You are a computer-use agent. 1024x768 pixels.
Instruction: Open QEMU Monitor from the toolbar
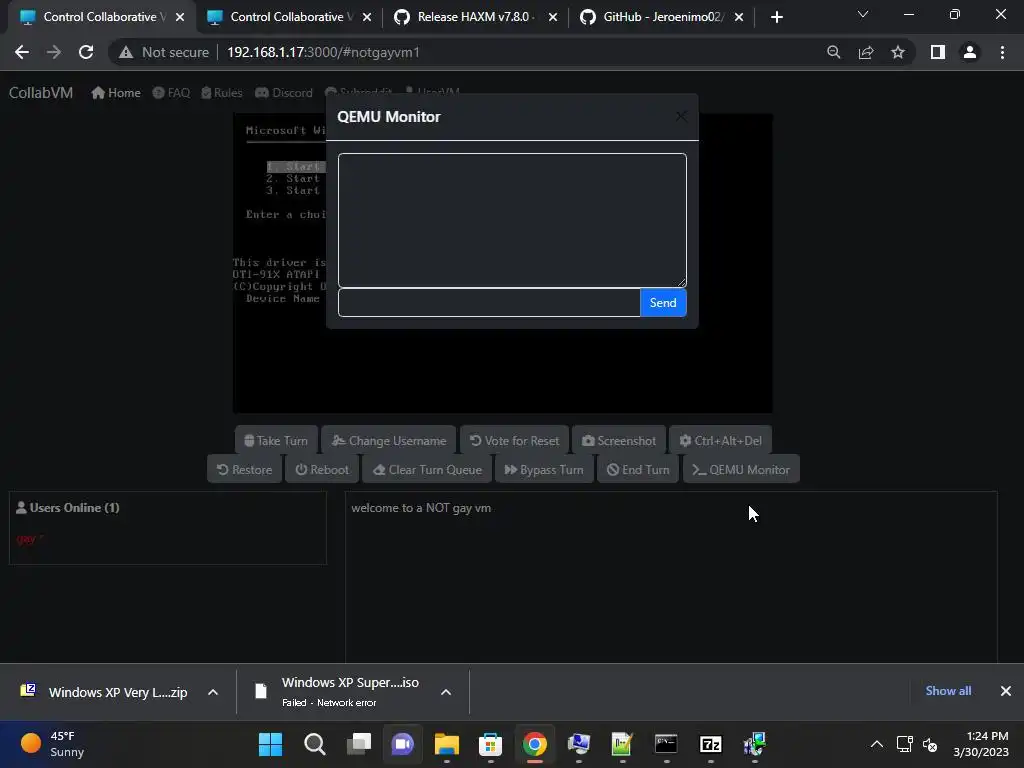point(741,470)
